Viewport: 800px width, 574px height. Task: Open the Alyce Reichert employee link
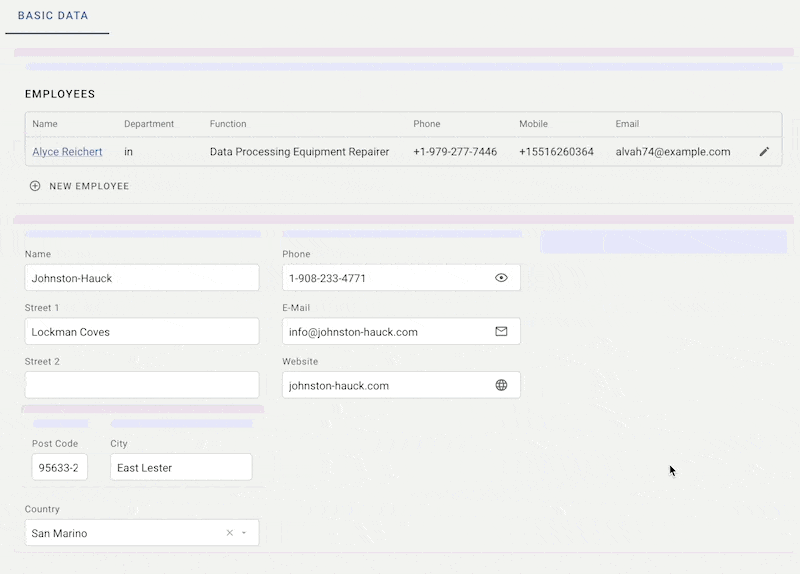(x=67, y=152)
